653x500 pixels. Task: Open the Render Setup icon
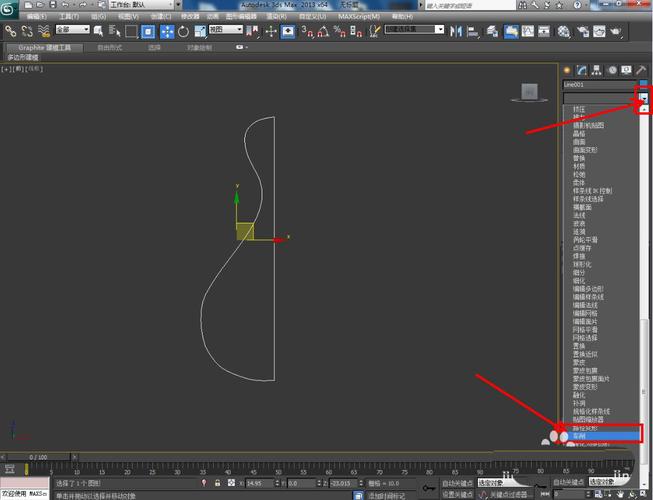tap(583, 32)
